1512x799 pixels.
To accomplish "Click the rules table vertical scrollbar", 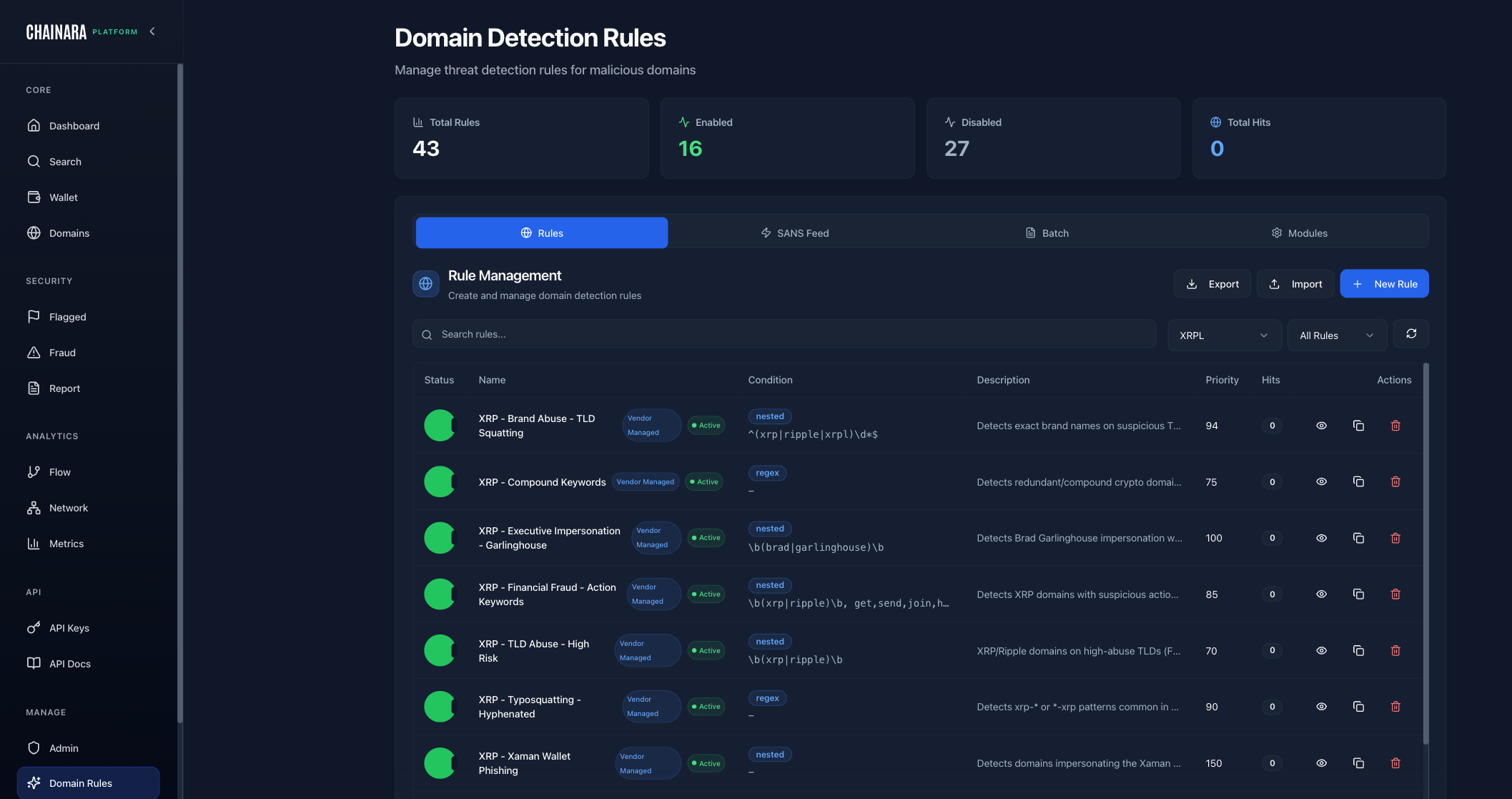I will click(1425, 554).
